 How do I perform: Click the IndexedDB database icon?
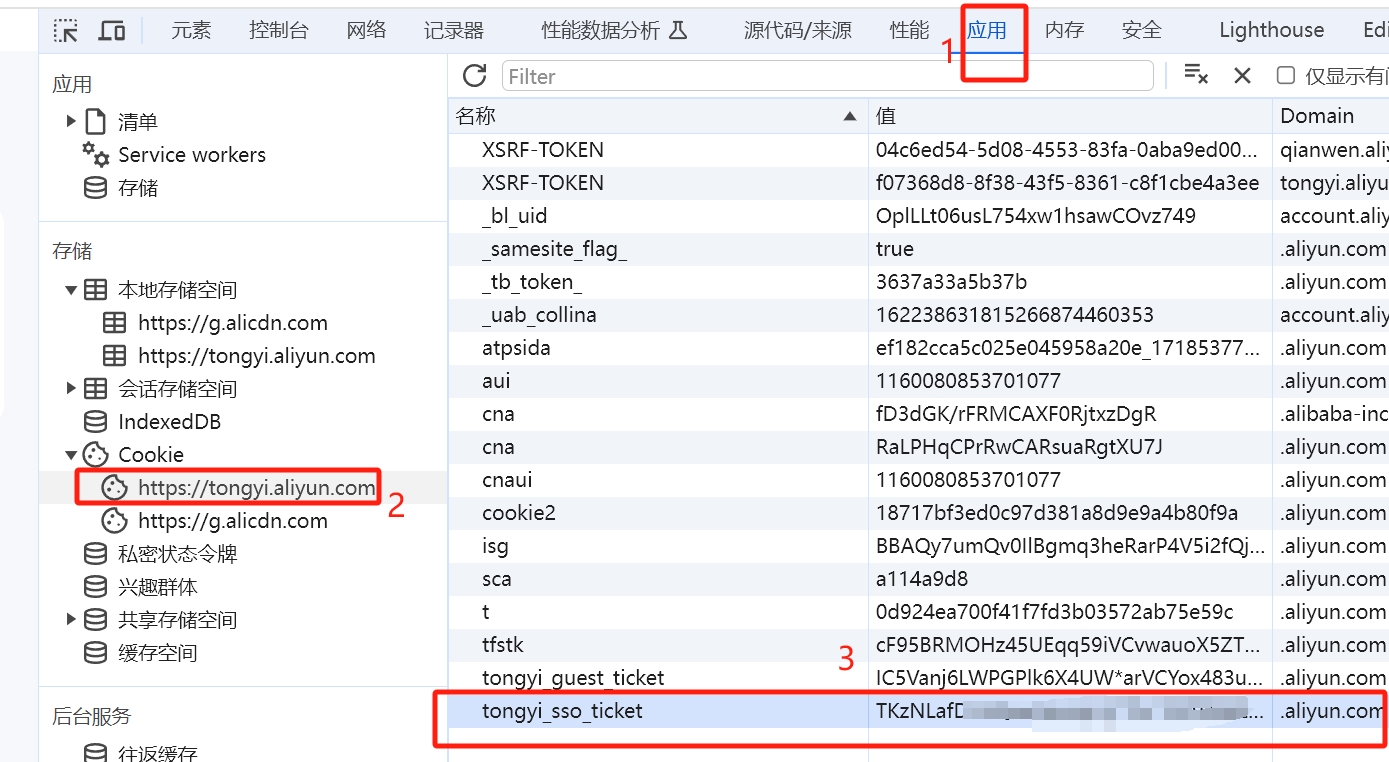pyautogui.click(x=94, y=421)
